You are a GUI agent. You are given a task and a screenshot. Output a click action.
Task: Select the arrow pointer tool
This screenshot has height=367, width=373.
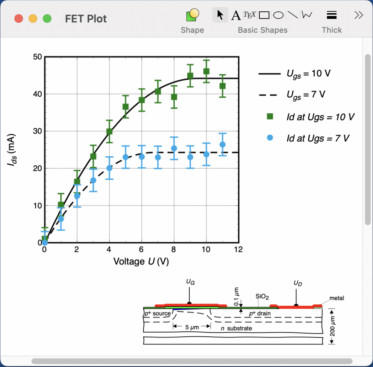pos(220,15)
